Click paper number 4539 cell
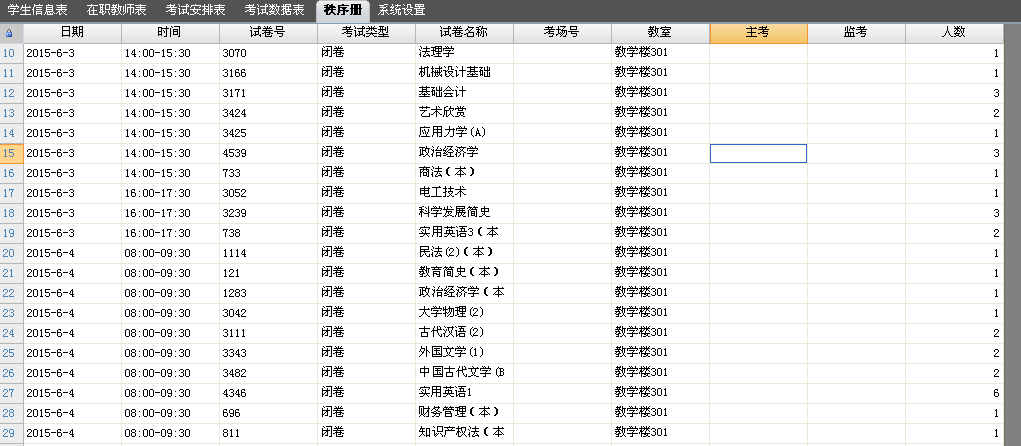Screen dimensions: 1021x446 [x=268, y=154]
